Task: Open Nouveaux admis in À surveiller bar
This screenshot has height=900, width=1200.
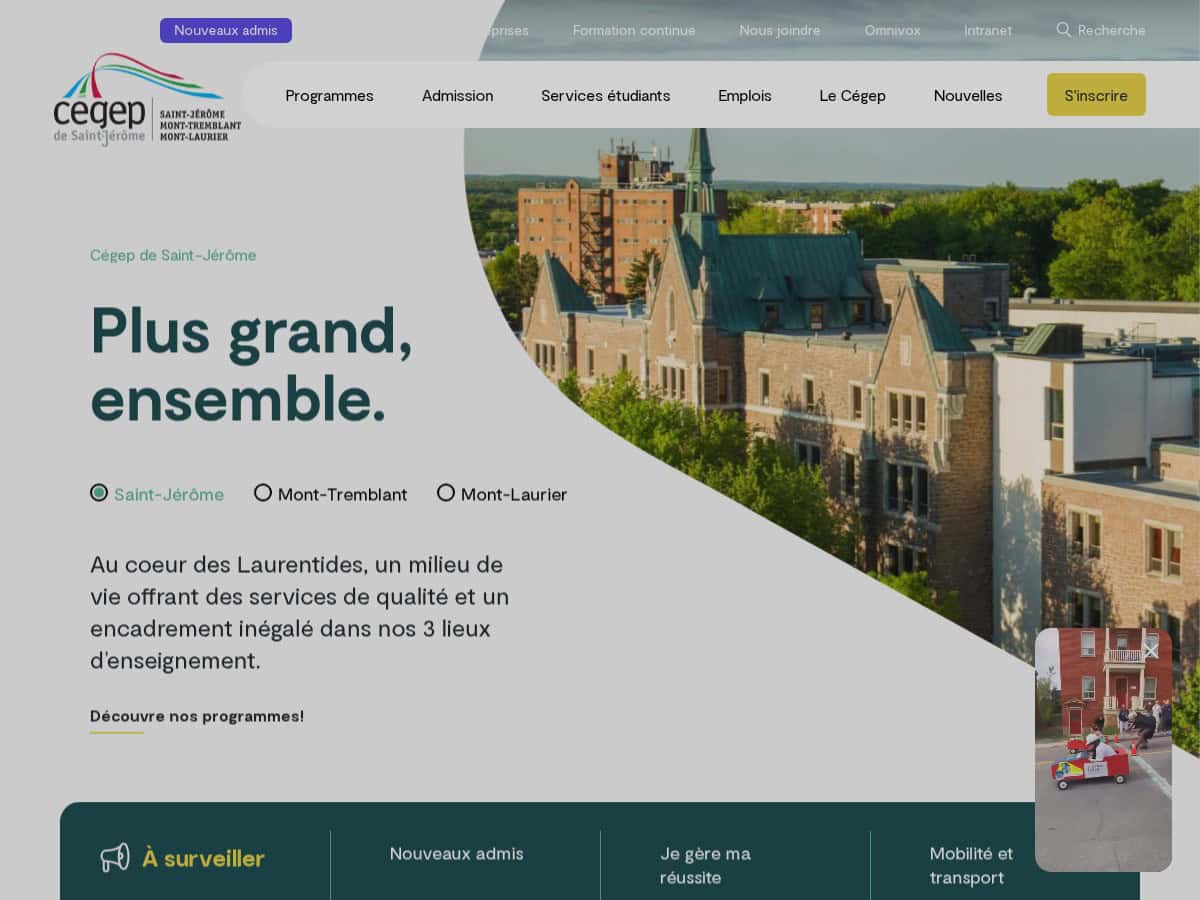Action: pyautogui.click(x=457, y=854)
